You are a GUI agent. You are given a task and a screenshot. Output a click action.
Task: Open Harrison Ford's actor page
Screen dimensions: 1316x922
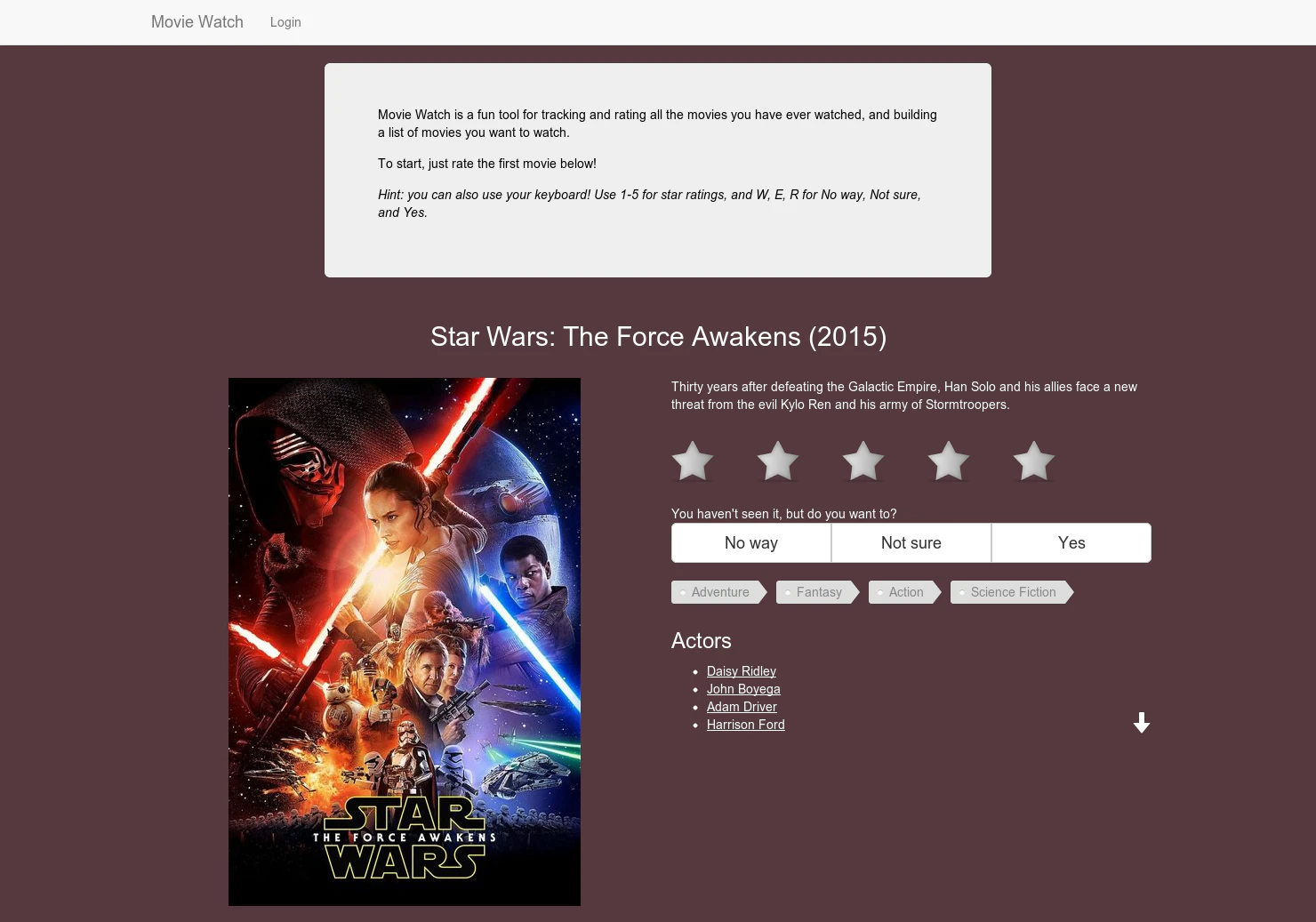pos(746,725)
